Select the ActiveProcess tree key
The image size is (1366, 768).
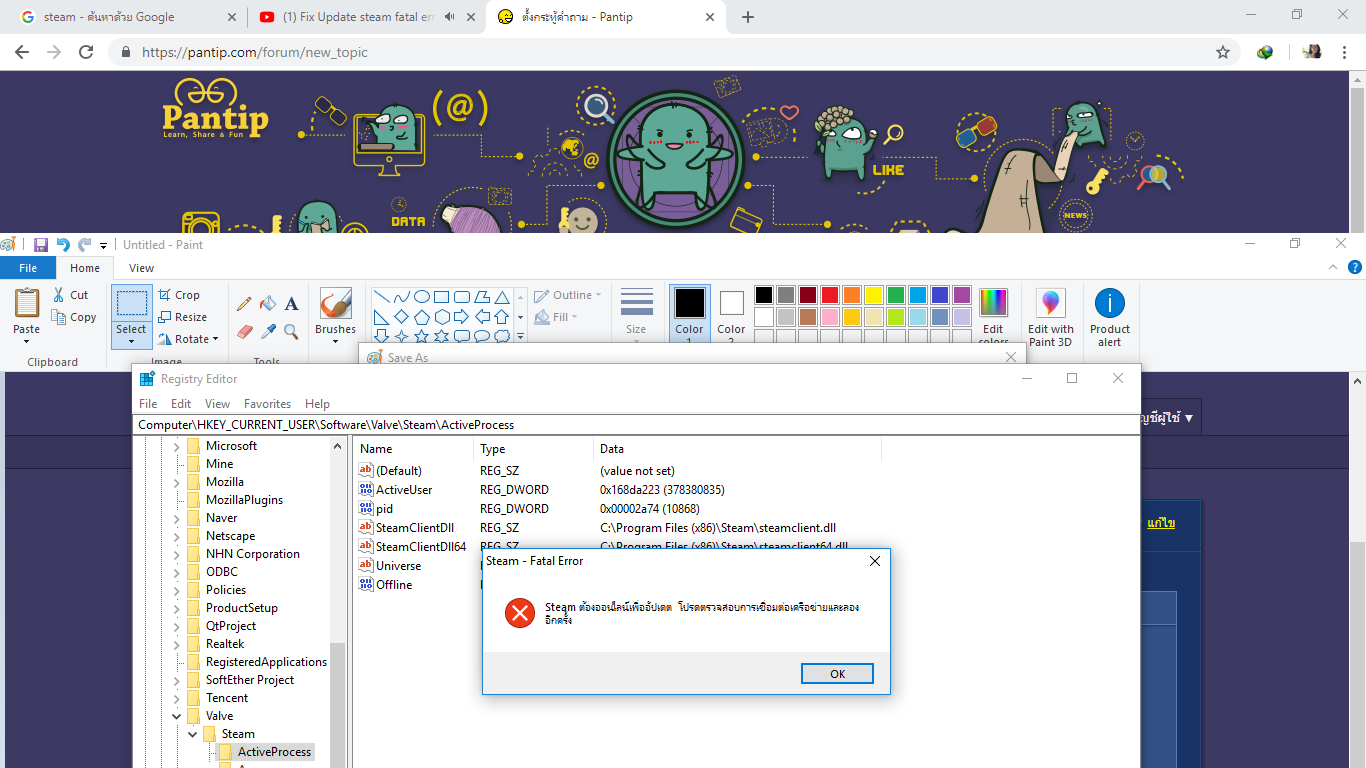tap(274, 752)
